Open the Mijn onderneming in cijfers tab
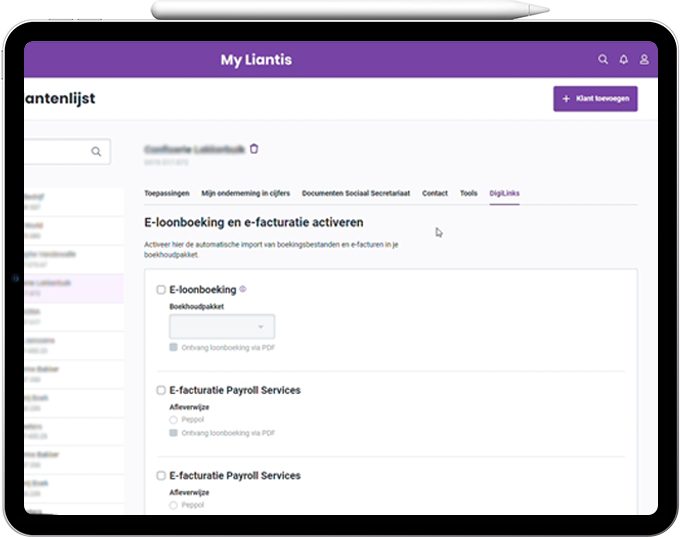The image size is (680, 537). point(247,193)
